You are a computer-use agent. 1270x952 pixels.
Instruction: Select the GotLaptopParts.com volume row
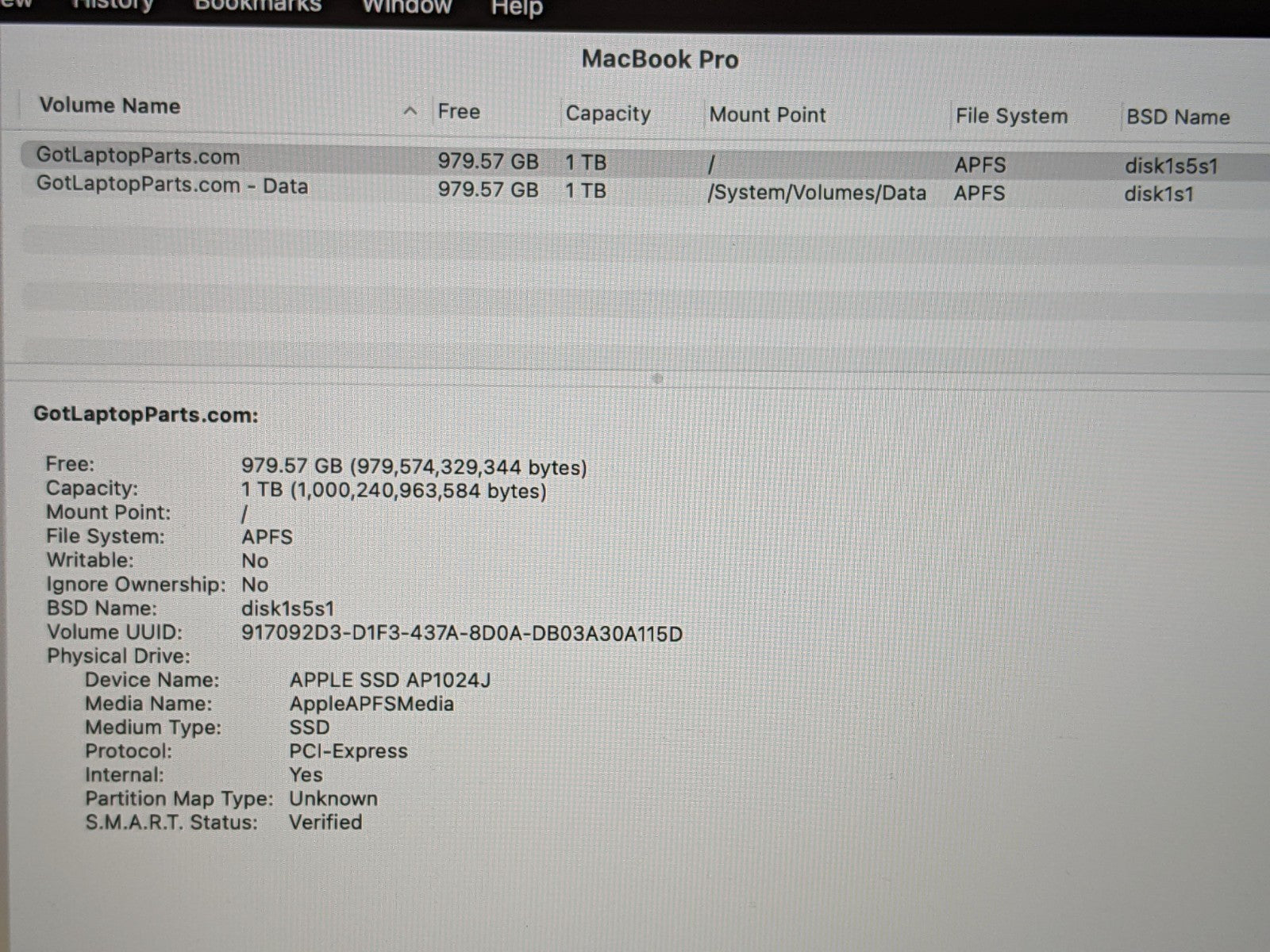(x=138, y=156)
